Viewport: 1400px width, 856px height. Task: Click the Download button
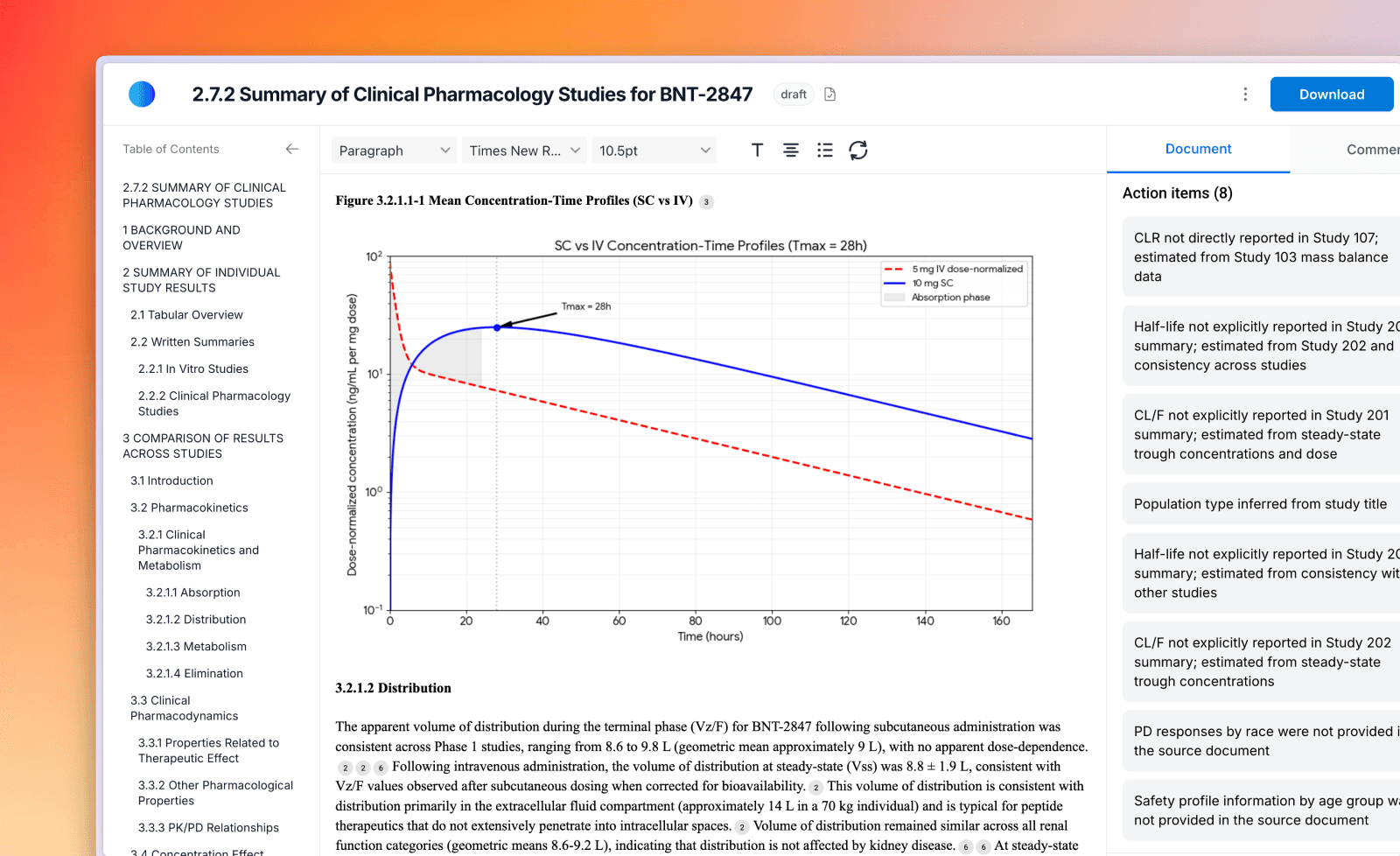click(1331, 95)
